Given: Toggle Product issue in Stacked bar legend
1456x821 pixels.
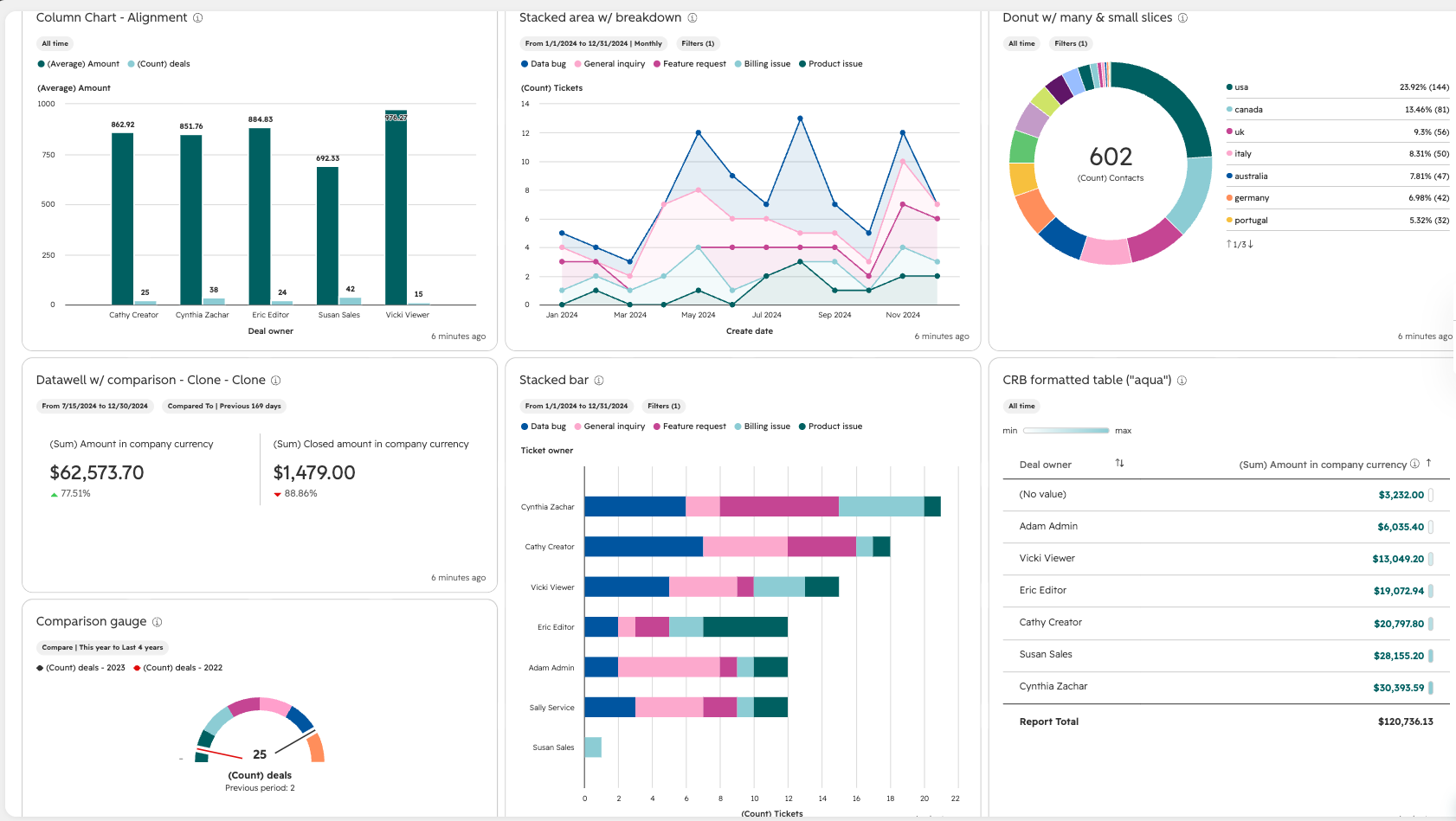Looking at the screenshot, I should click(831, 427).
